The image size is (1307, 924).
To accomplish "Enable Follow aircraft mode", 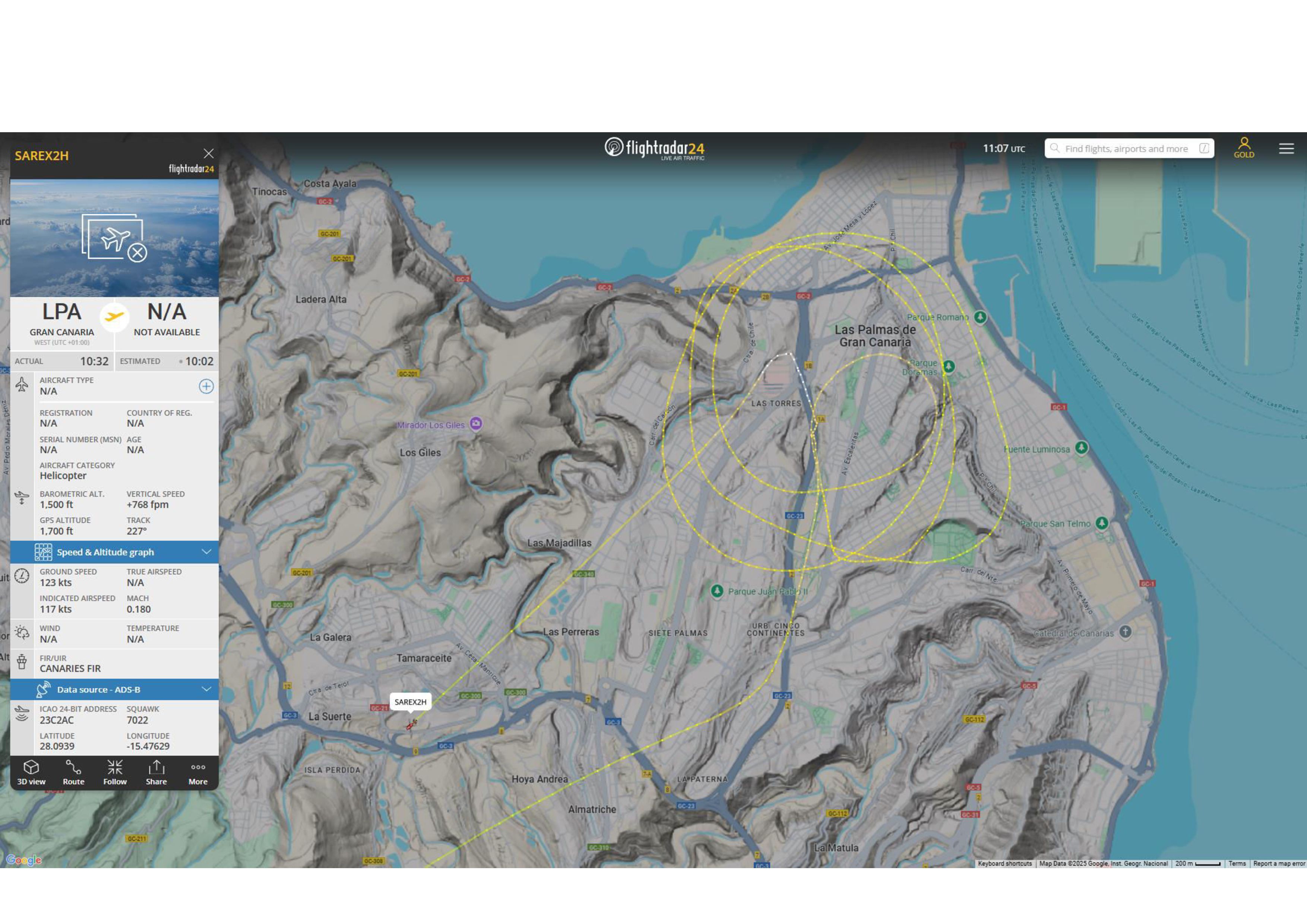I will tap(115, 773).
